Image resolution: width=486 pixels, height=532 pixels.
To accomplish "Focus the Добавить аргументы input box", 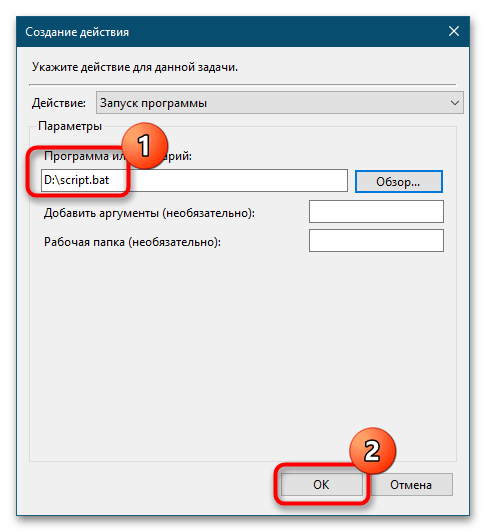I will coord(376,211).
